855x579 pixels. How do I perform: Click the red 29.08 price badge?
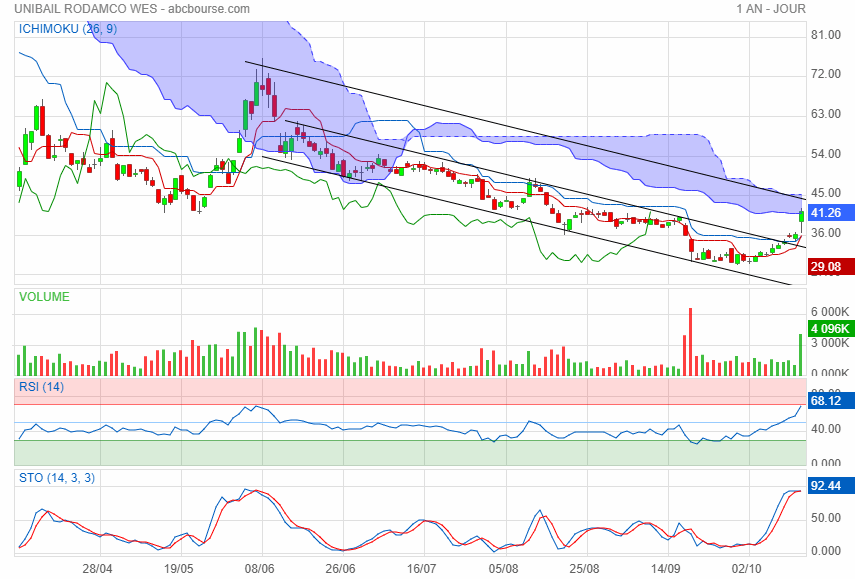830,267
